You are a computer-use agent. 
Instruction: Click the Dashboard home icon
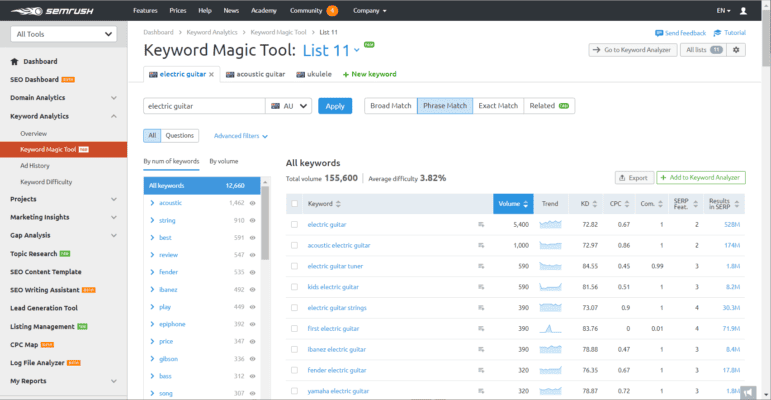[14, 61]
